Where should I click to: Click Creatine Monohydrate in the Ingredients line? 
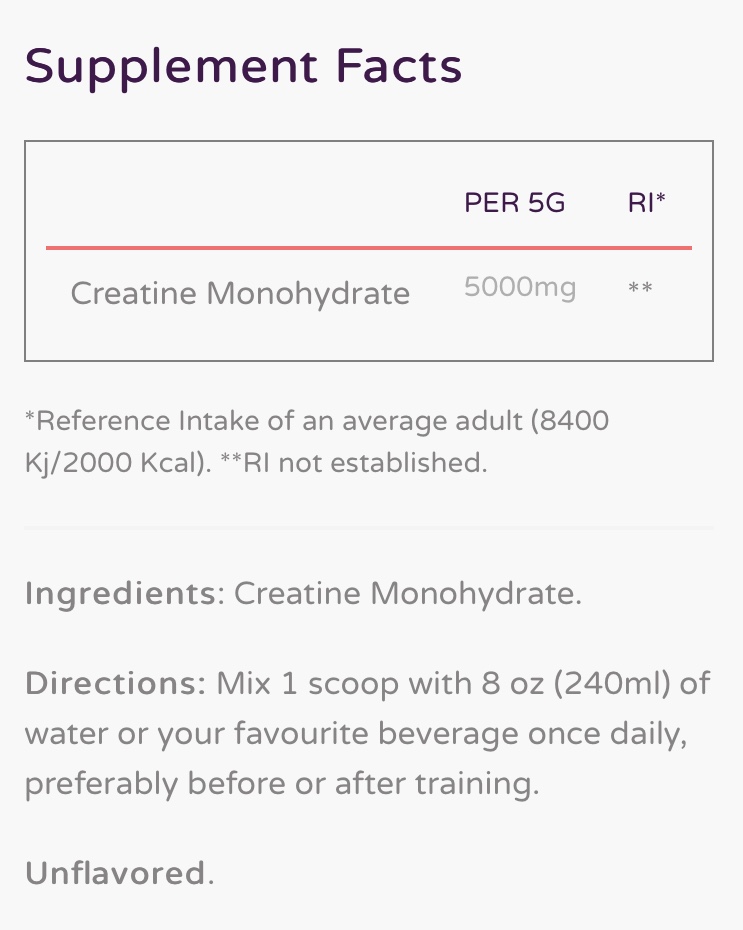tap(406, 593)
